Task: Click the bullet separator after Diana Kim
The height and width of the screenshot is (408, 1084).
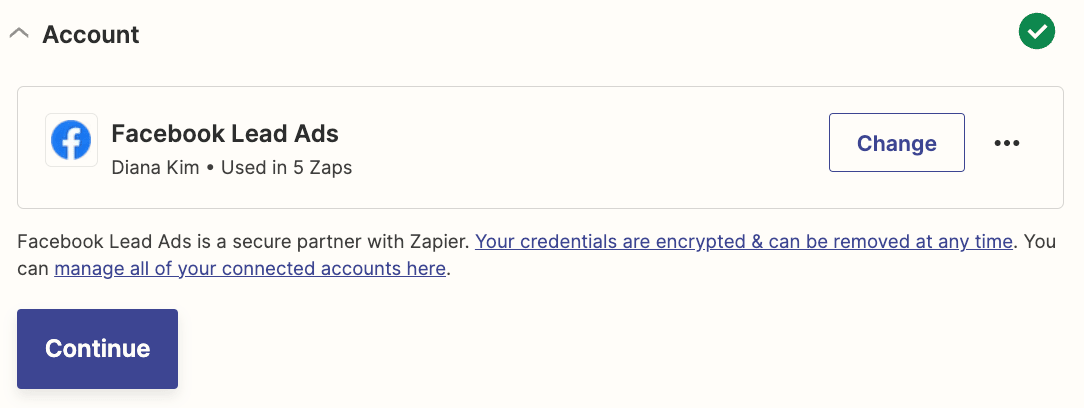Action: (211, 167)
